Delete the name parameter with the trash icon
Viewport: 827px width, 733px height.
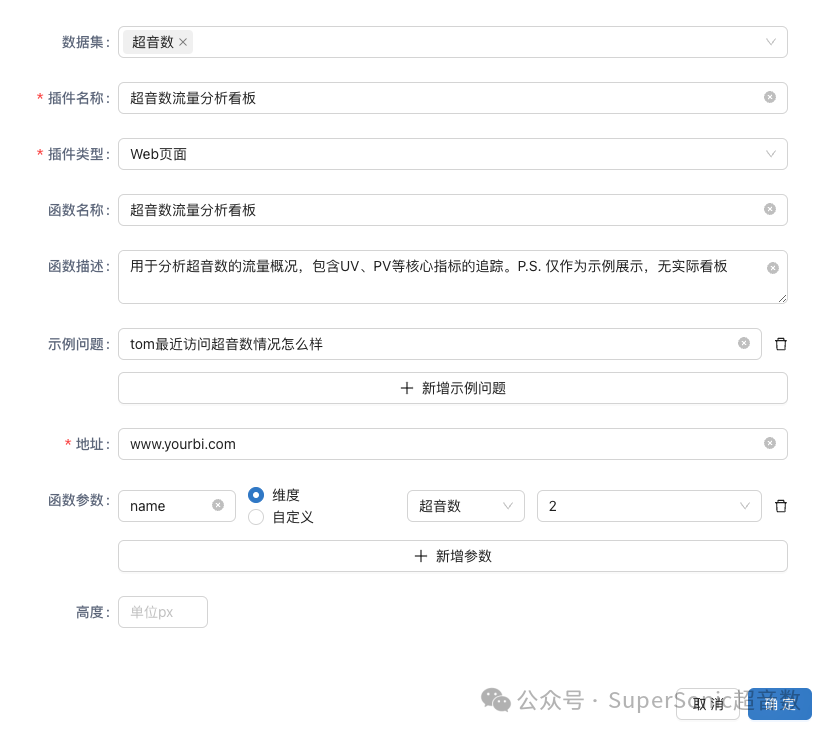click(781, 505)
